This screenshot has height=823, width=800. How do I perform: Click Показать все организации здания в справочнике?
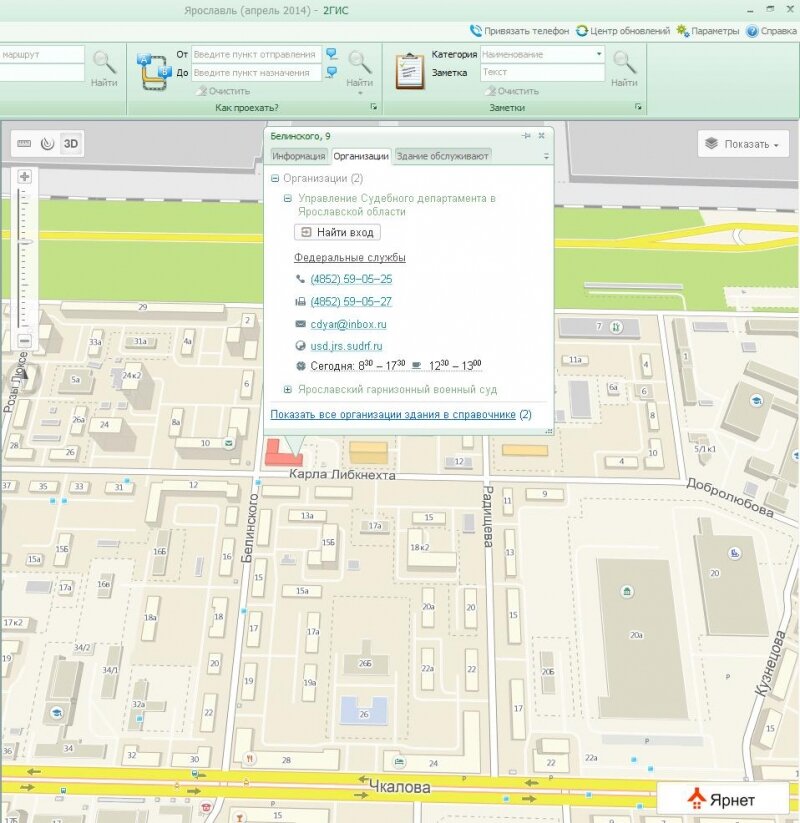(393, 415)
